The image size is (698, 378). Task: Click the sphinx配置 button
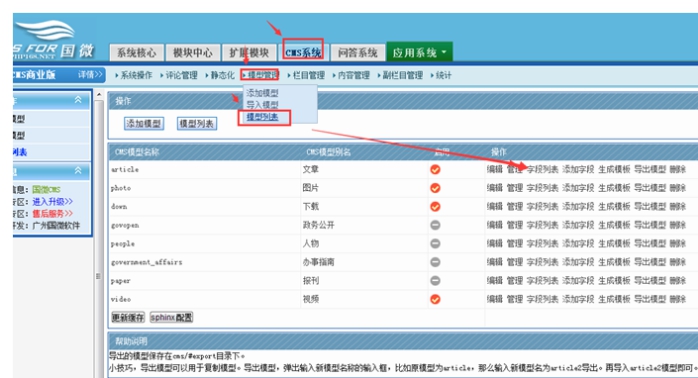click(x=171, y=317)
